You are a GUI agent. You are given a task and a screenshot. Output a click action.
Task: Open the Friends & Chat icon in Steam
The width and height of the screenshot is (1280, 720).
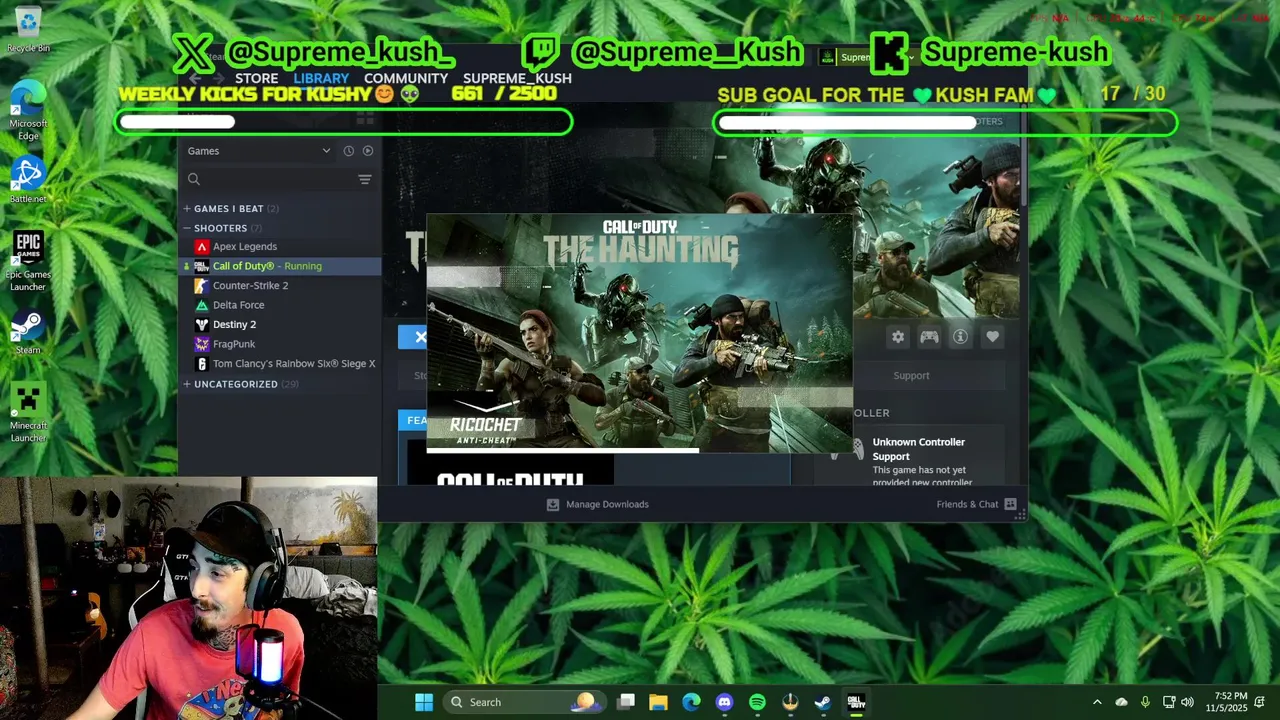click(1010, 504)
